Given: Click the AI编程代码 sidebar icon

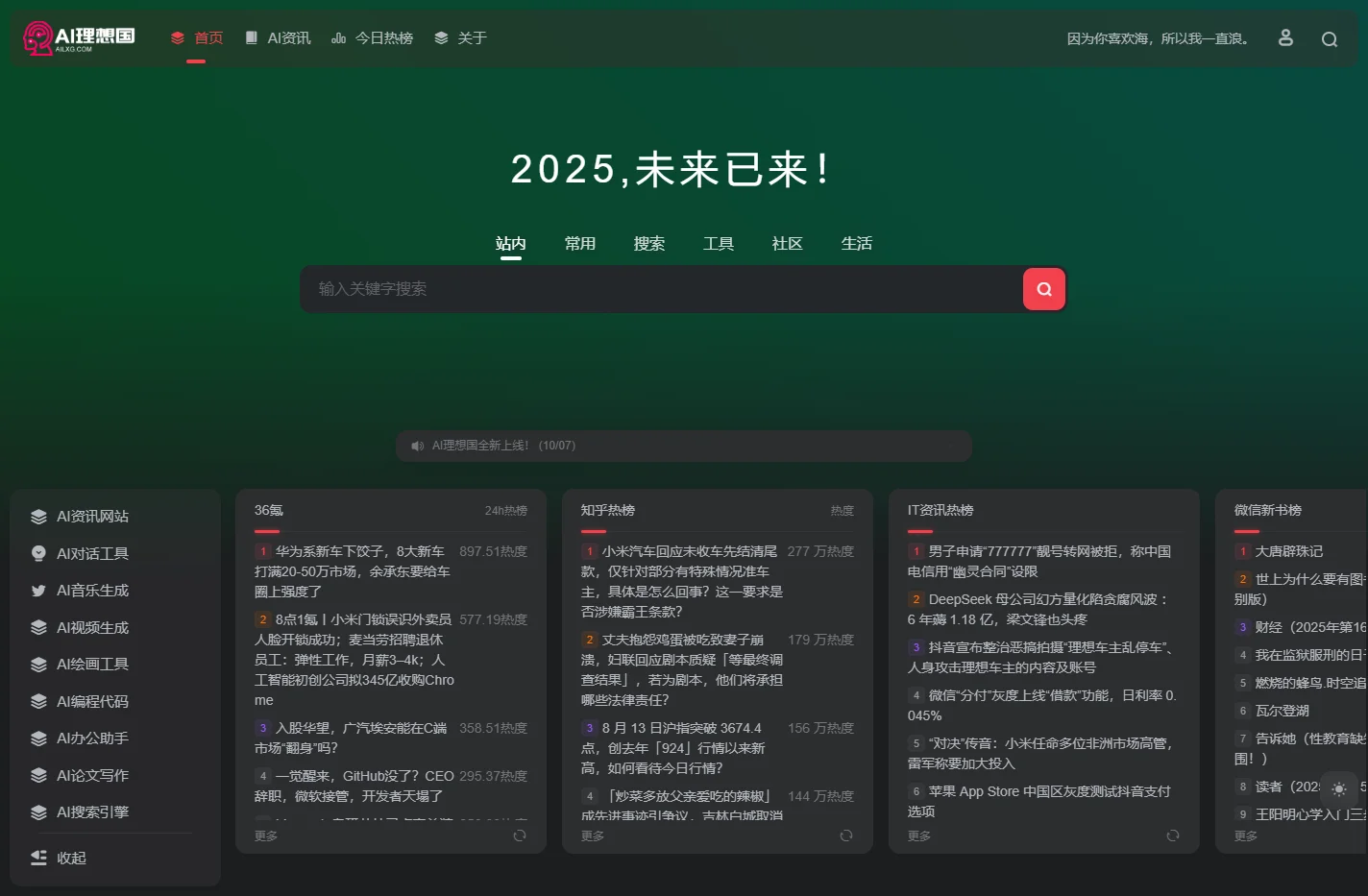Looking at the screenshot, I should coord(38,701).
